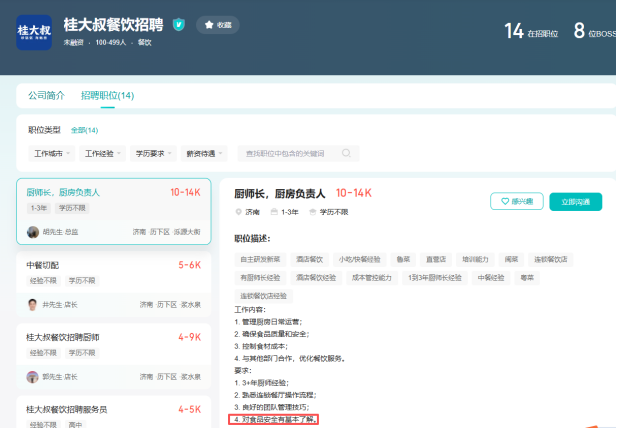This screenshot has width=617, height=428.
Task: Click the 培训能力 tag
Action: coord(475,259)
